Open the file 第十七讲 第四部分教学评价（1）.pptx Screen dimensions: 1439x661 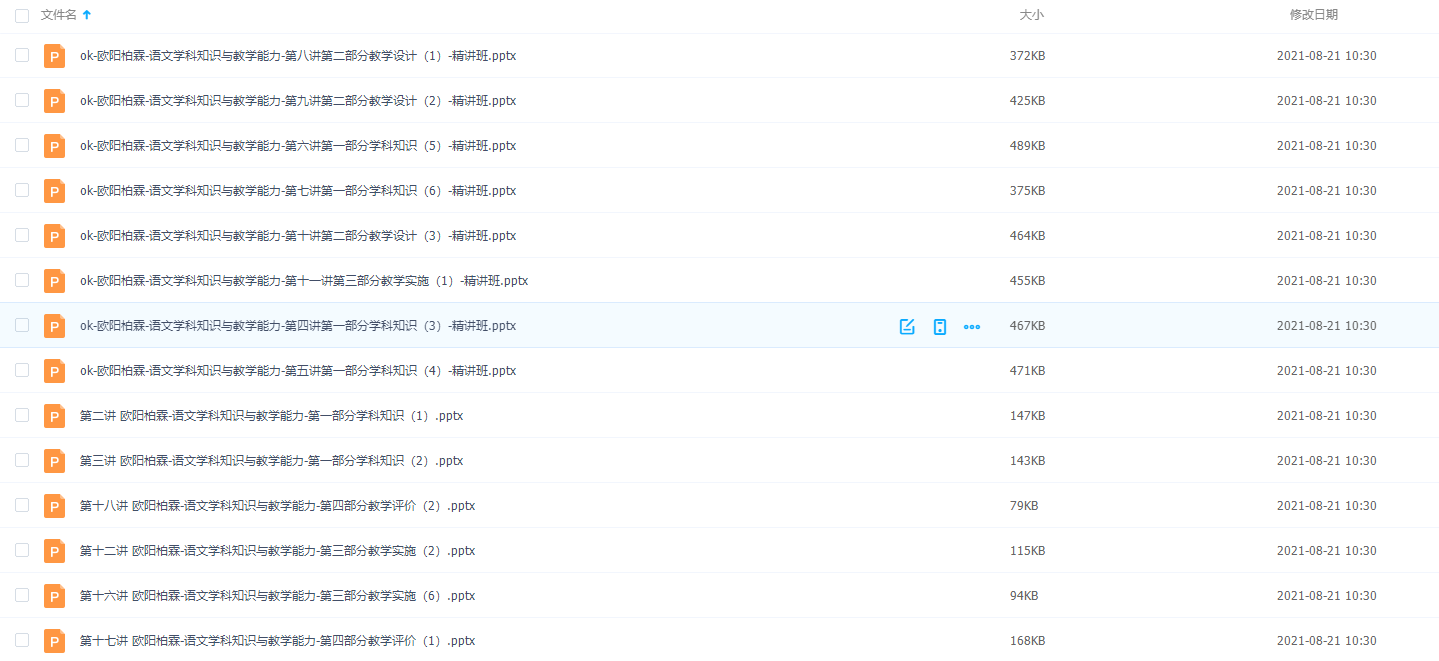pyautogui.click(x=277, y=641)
